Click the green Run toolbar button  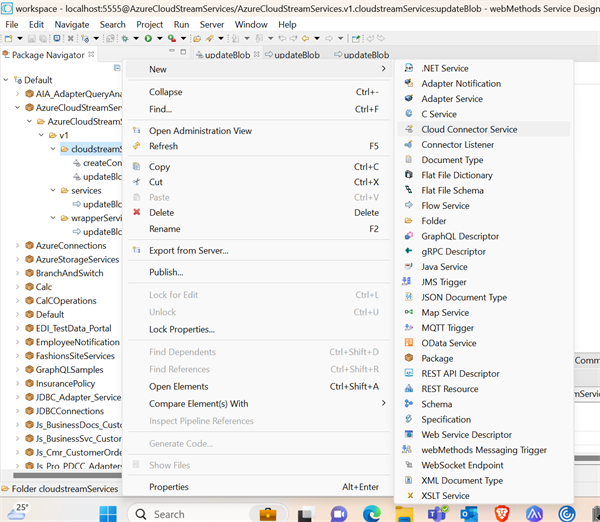tap(148, 38)
